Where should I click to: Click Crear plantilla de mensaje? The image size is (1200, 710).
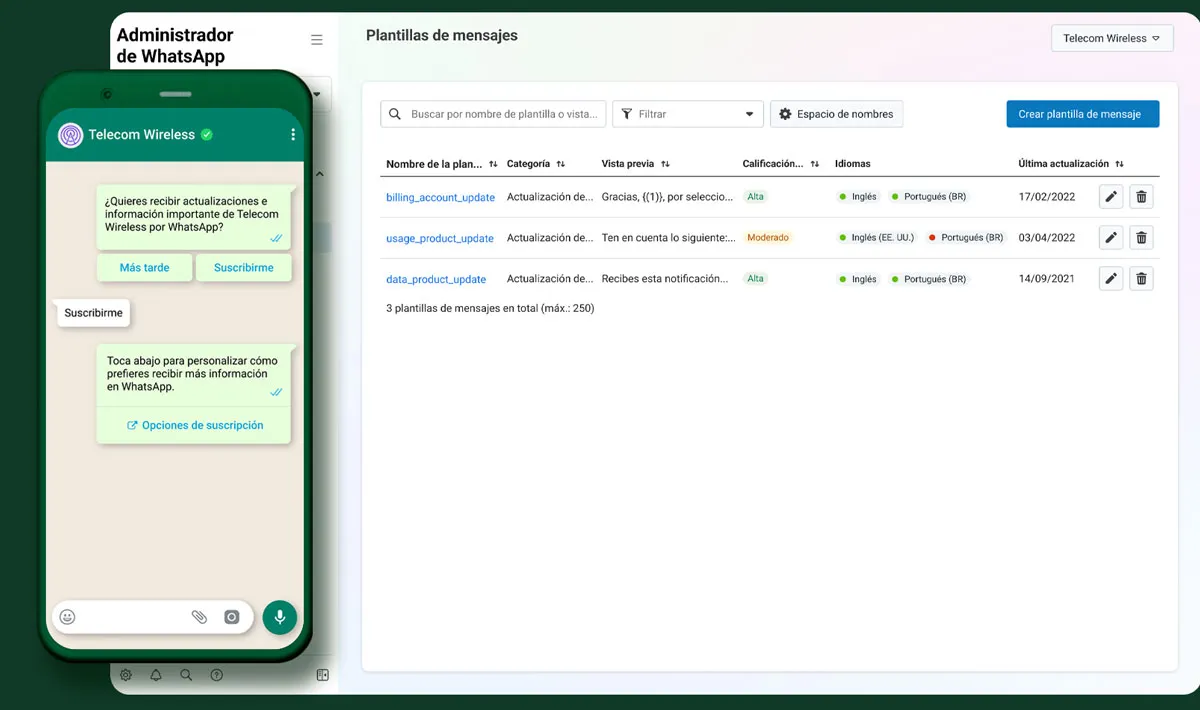tap(1082, 113)
